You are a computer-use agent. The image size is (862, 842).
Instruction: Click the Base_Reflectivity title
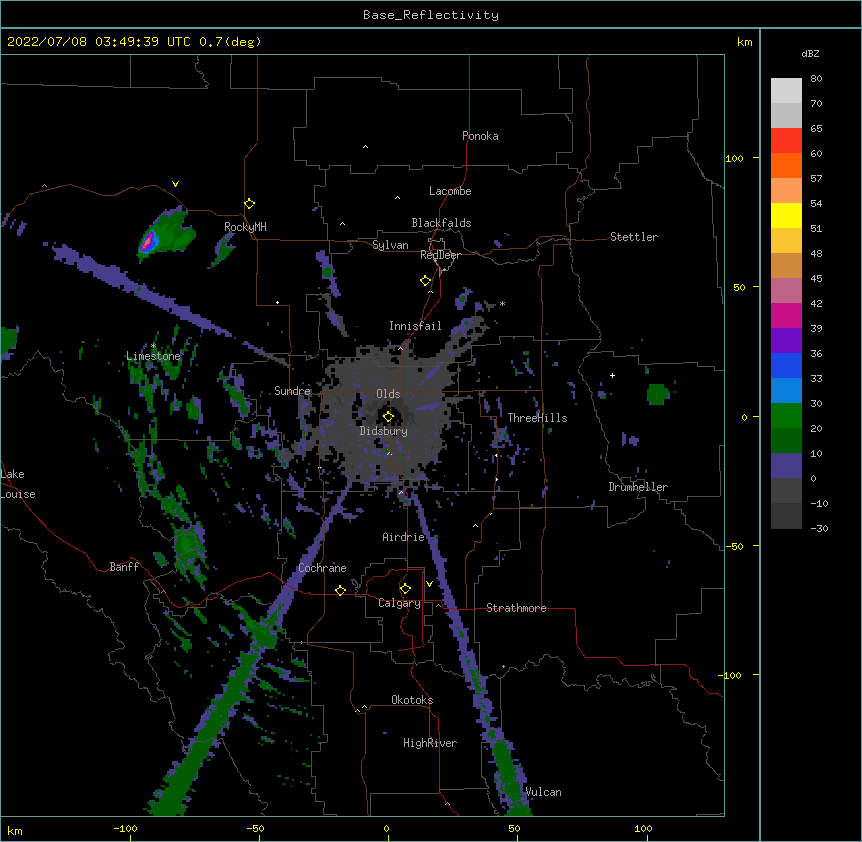[x=431, y=15]
